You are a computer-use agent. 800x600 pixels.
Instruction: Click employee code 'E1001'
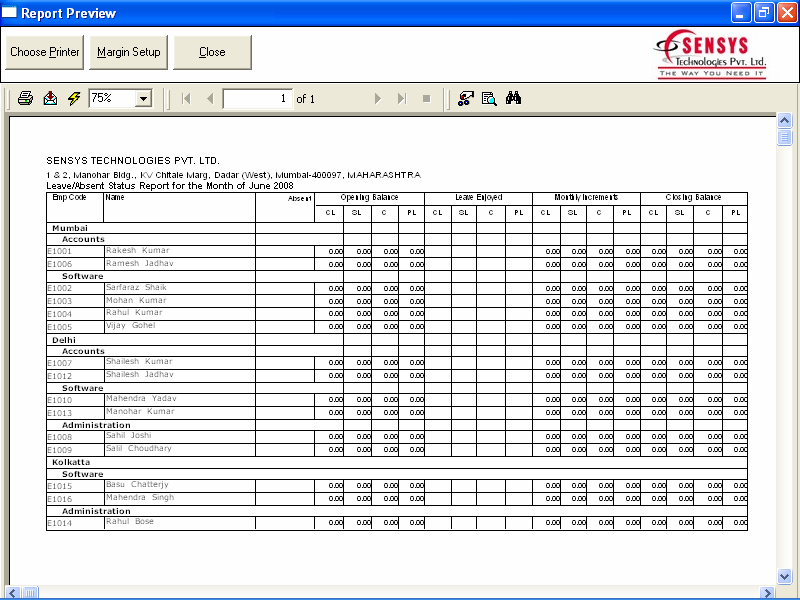pyautogui.click(x=59, y=251)
